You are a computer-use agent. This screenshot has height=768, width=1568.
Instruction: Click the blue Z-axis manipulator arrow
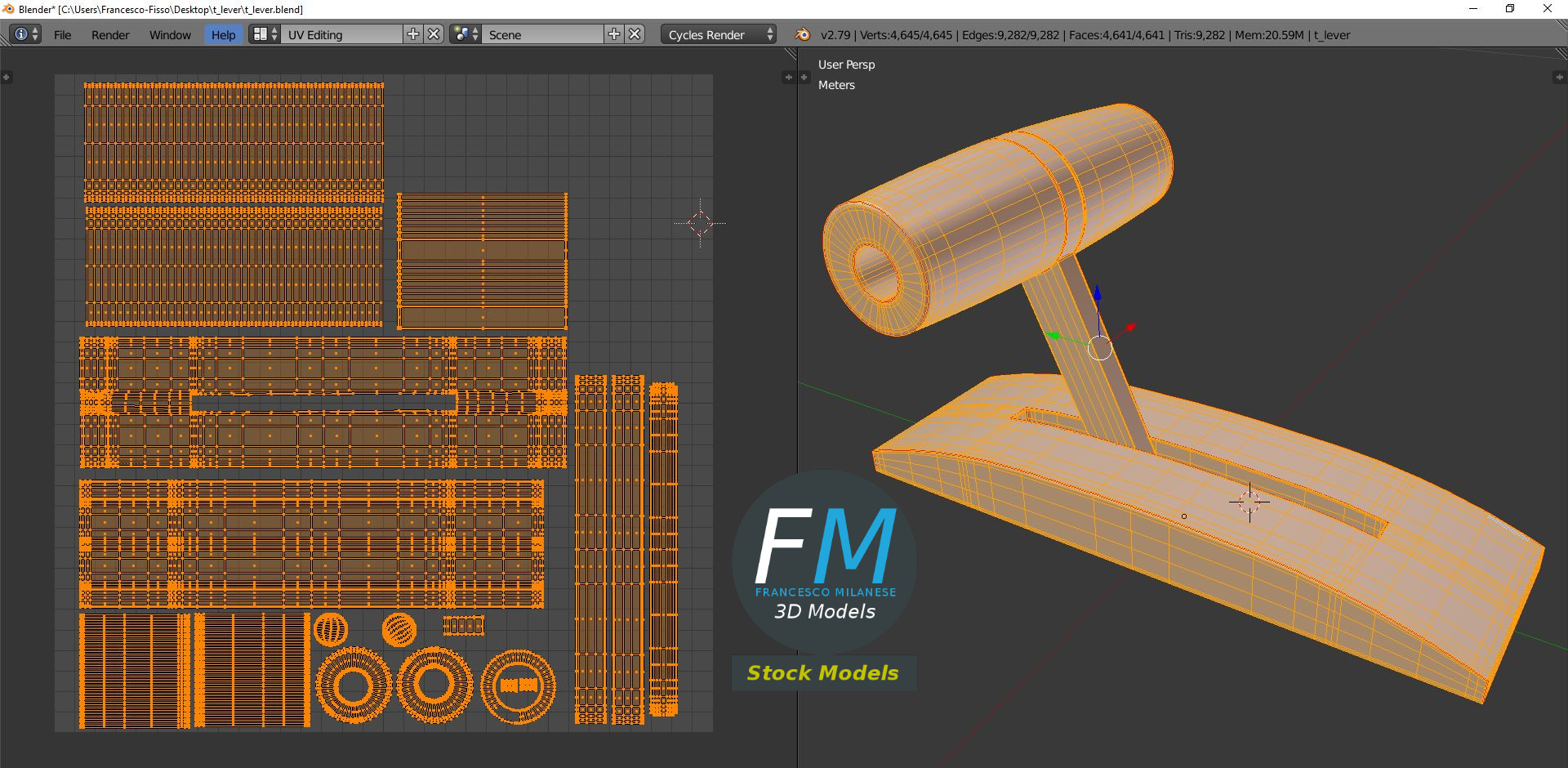click(1098, 294)
